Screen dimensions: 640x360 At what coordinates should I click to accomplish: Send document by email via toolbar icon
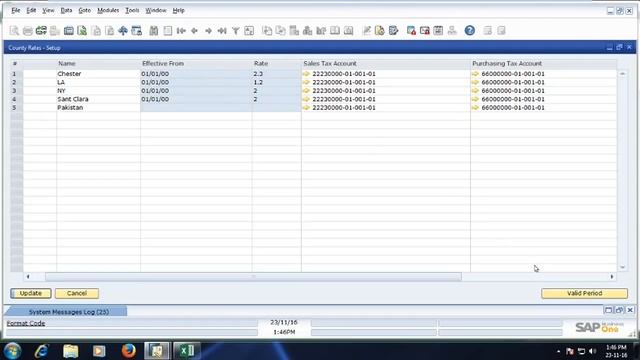coord(41,31)
